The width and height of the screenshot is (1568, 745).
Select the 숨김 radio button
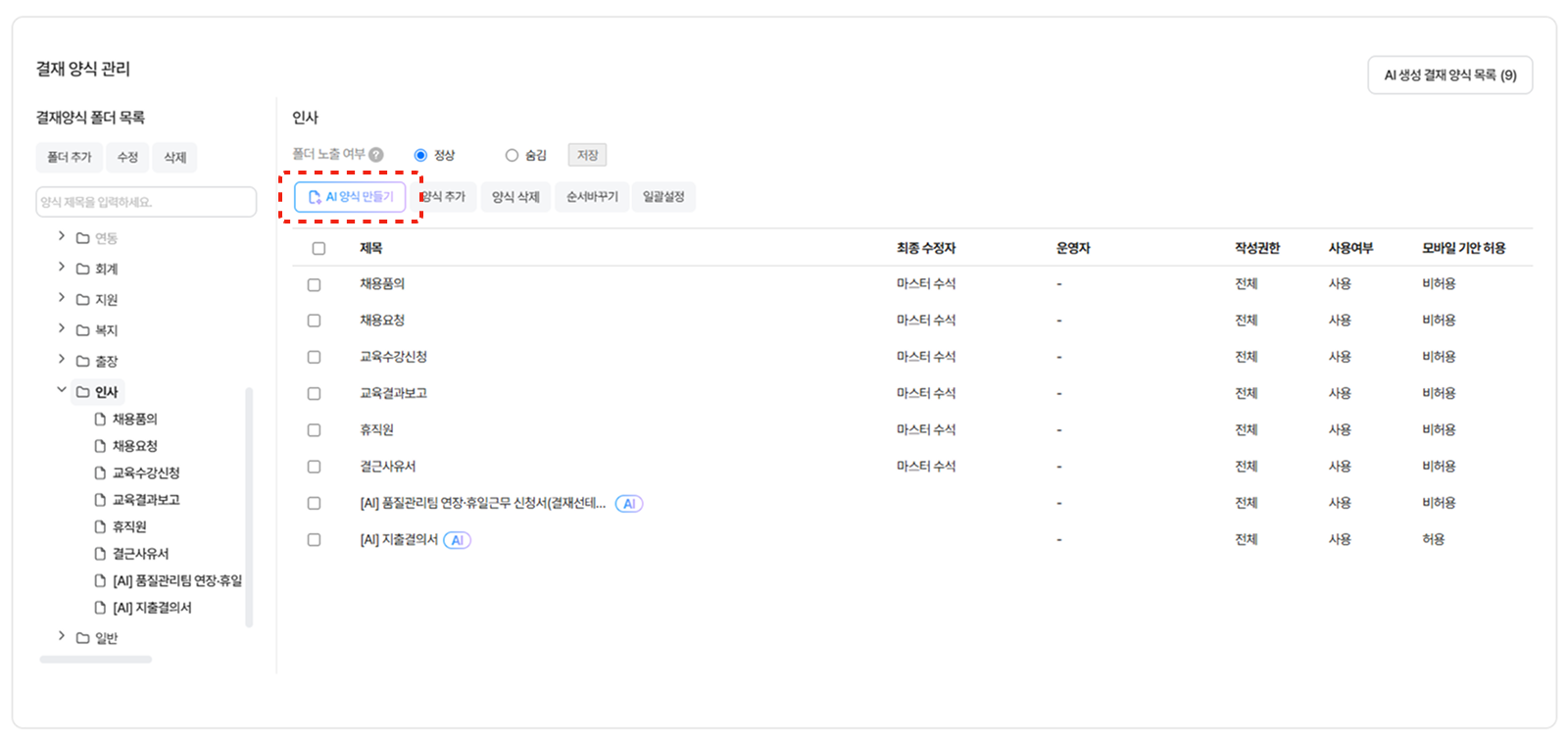tap(512, 155)
